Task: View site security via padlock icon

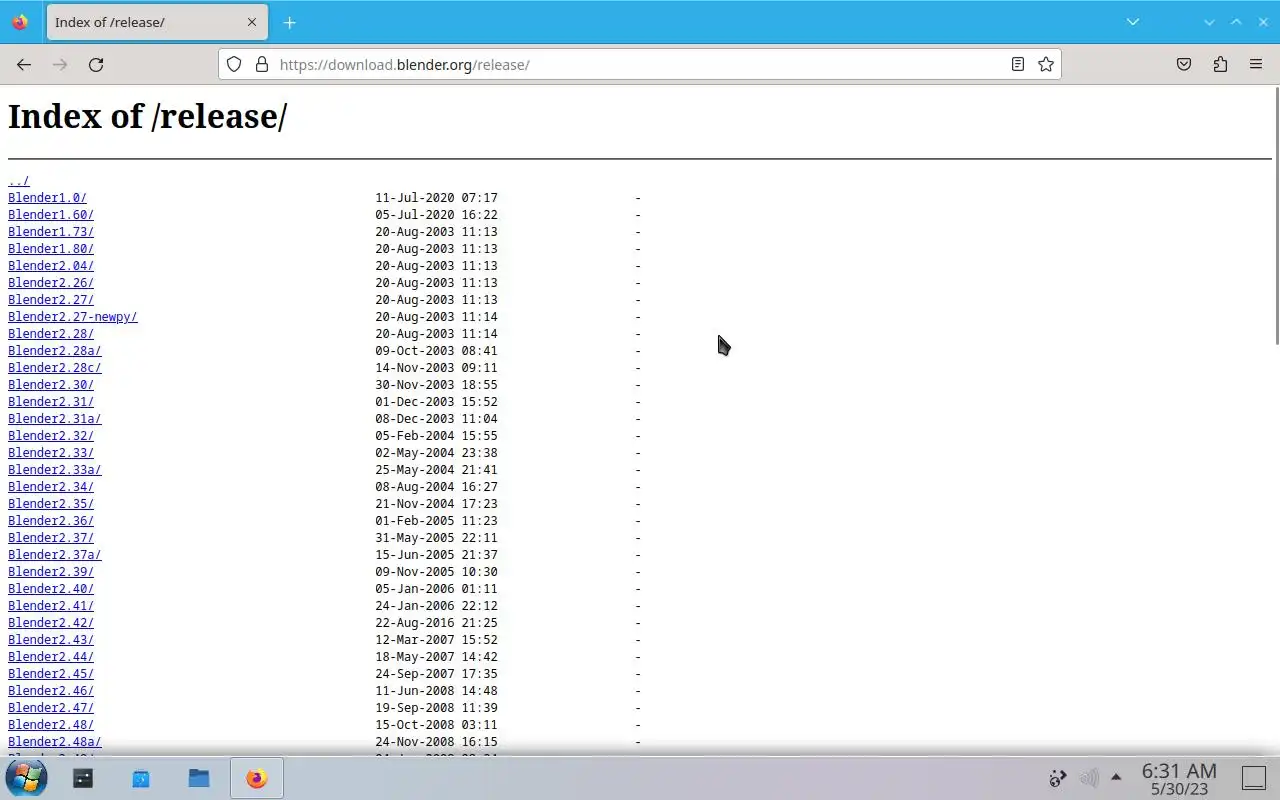Action: (262, 64)
